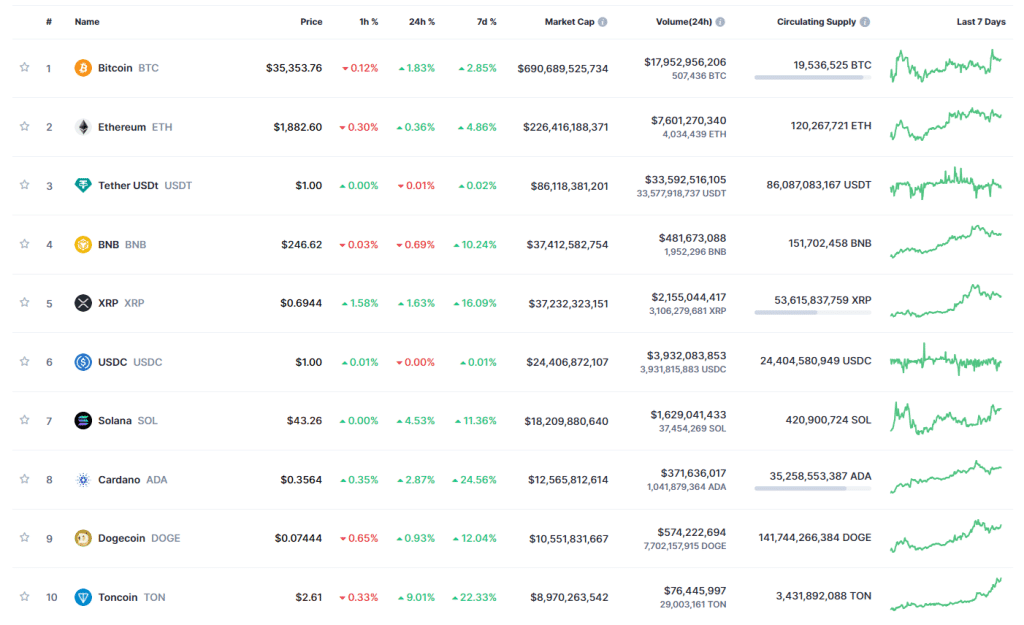This screenshot has width=1024, height=625.
Task: Click the Tether USDt logo icon
Action: pyautogui.click(x=83, y=185)
